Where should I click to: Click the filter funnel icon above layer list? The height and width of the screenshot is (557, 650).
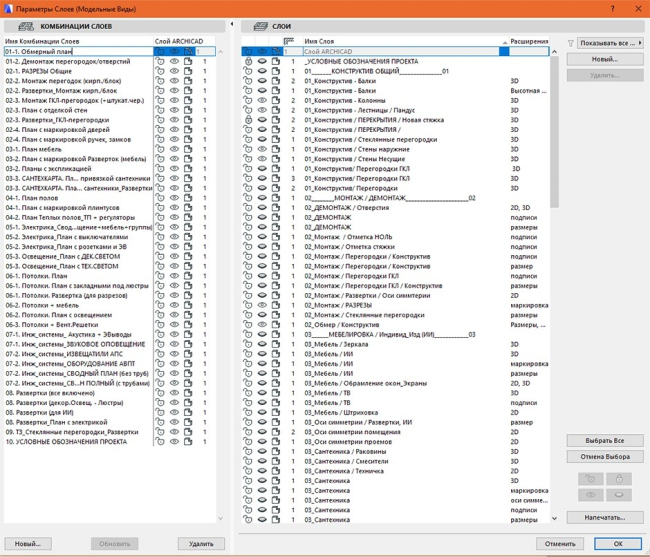coord(571,44)
